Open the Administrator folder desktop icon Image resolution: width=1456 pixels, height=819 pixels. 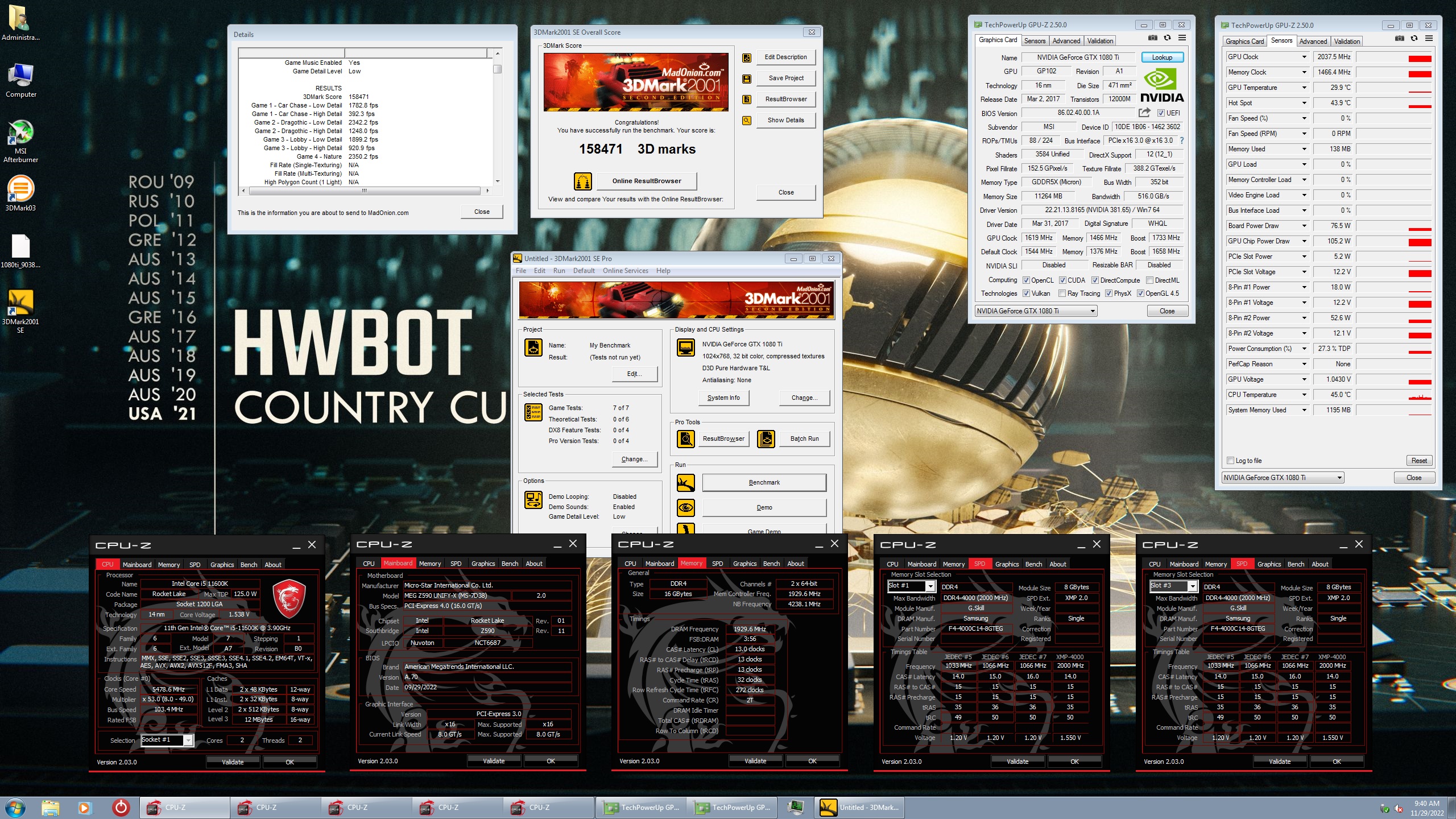coord(20,23)
